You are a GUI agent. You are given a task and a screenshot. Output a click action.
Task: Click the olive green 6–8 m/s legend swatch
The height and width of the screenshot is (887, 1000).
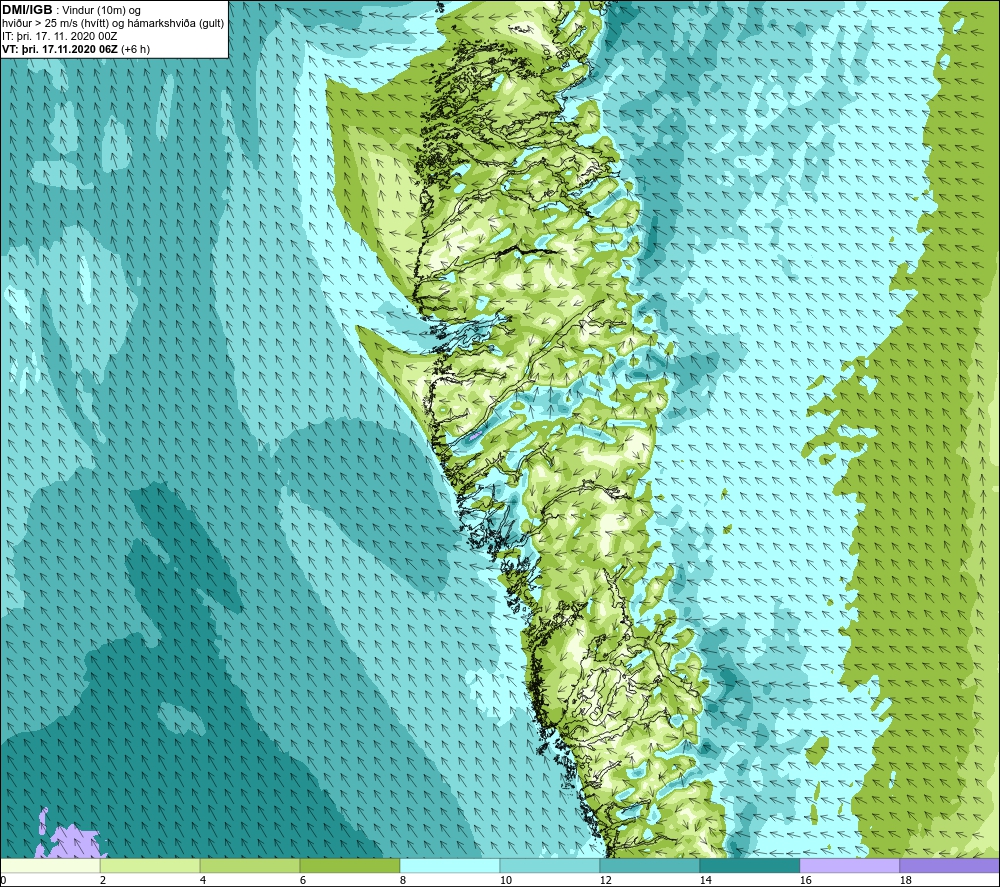(350, 865)
